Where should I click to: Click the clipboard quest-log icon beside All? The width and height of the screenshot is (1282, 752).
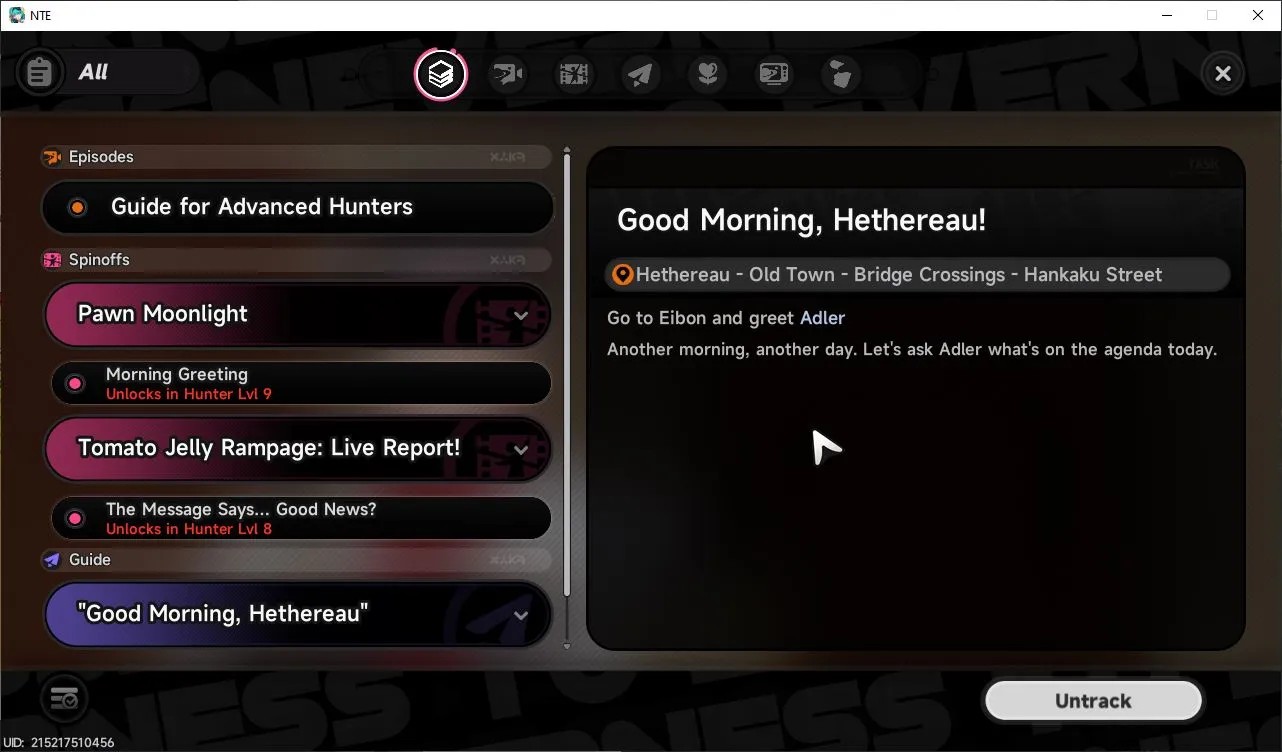point(40,73)
